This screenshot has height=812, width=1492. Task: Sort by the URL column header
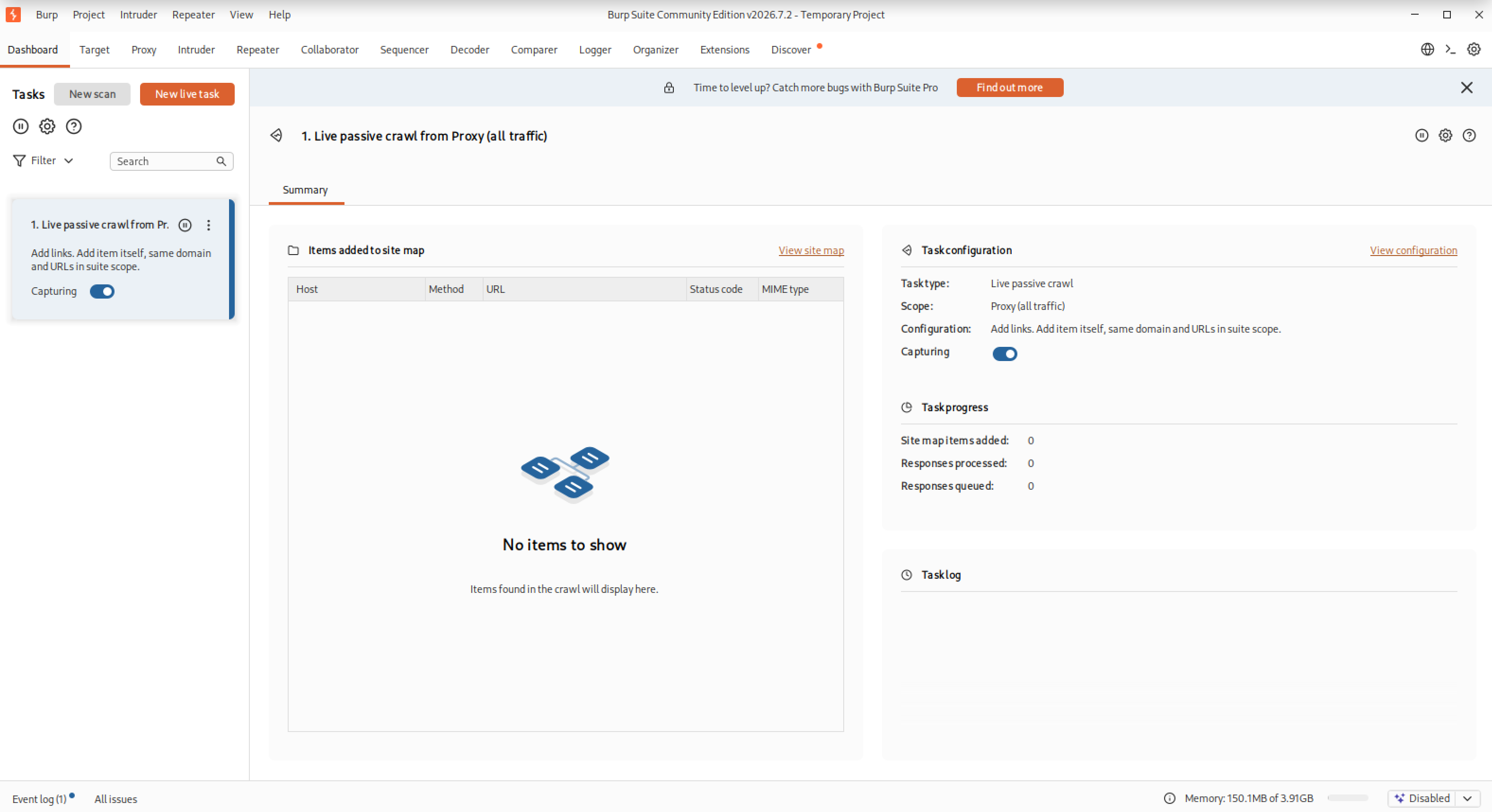pos(584,289)
